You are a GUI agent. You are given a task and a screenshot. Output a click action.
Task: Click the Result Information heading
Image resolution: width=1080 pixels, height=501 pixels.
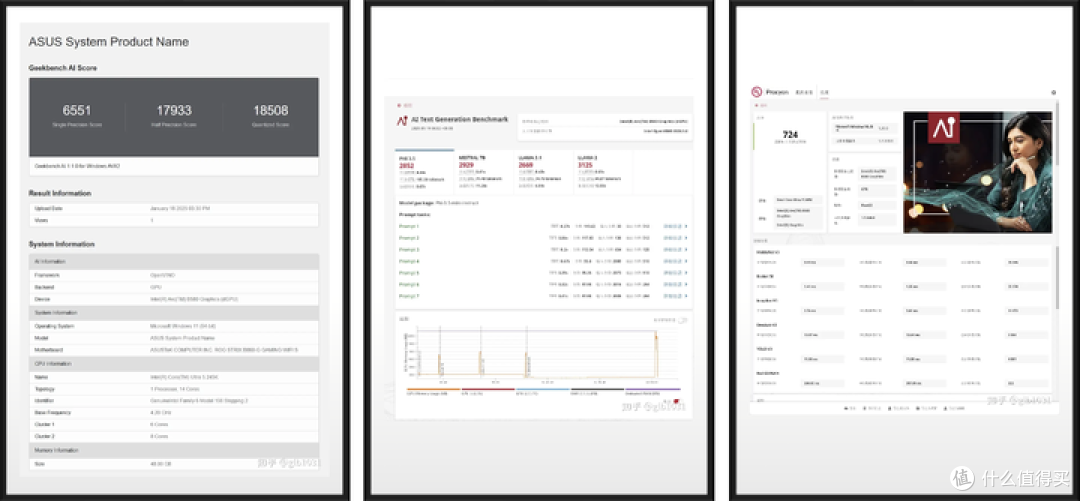point(60,194)
